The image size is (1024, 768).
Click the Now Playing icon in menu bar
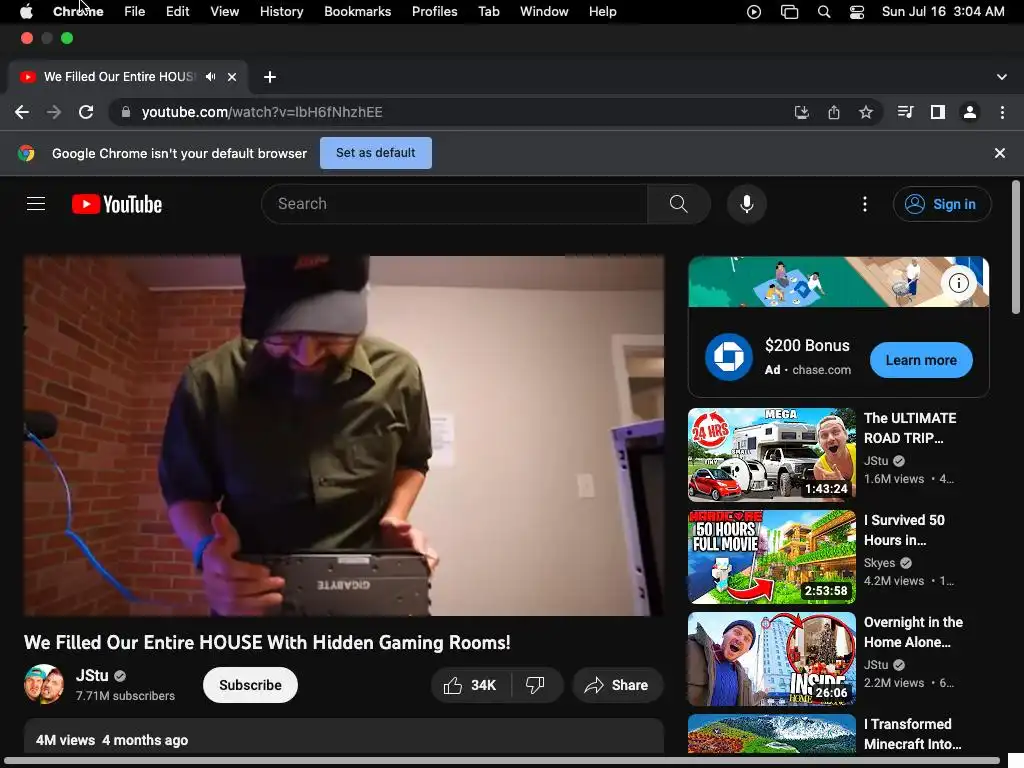(x=754, y=12)
